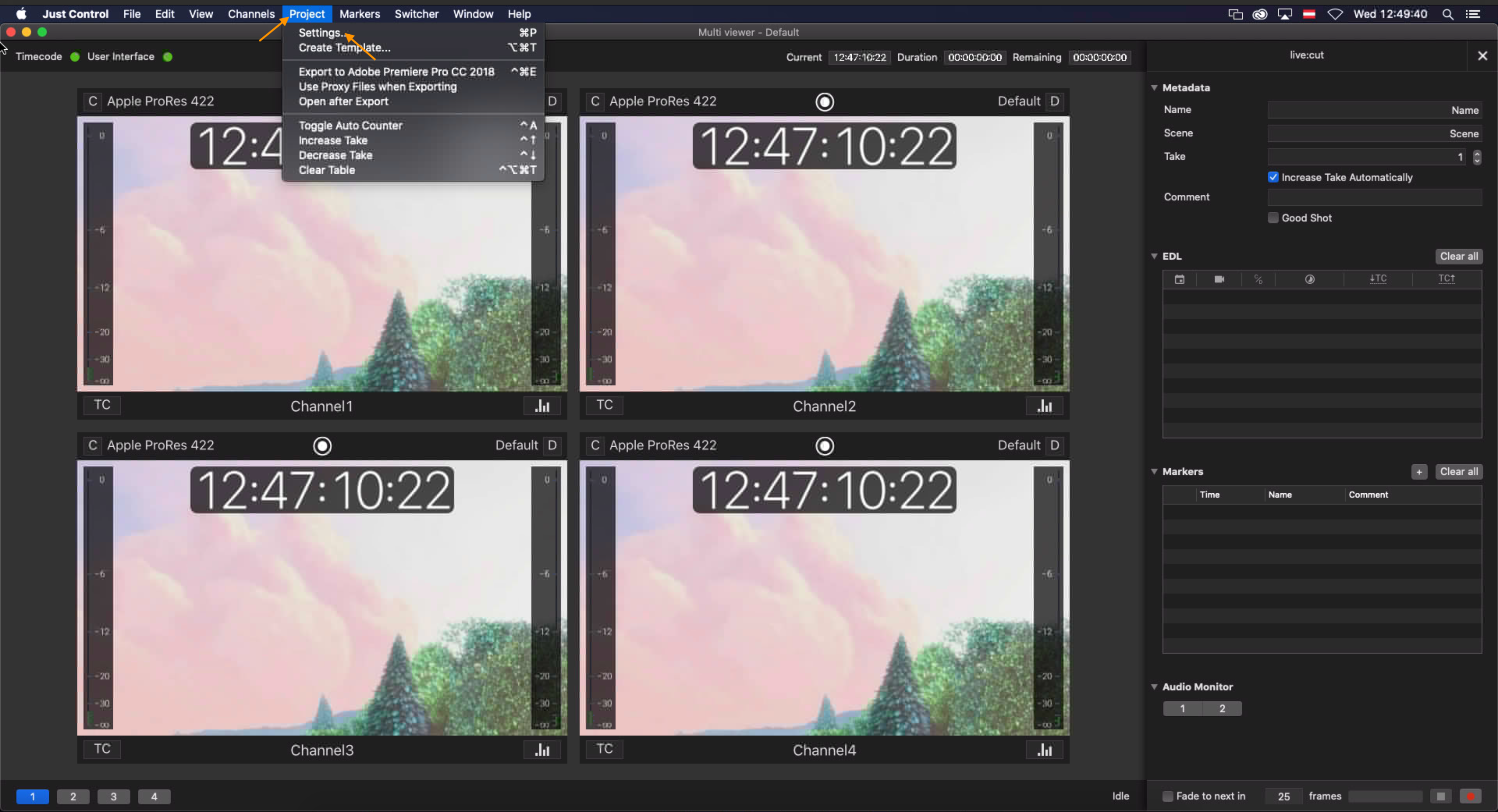Click the Name metadata input field

click(1375, 110)
